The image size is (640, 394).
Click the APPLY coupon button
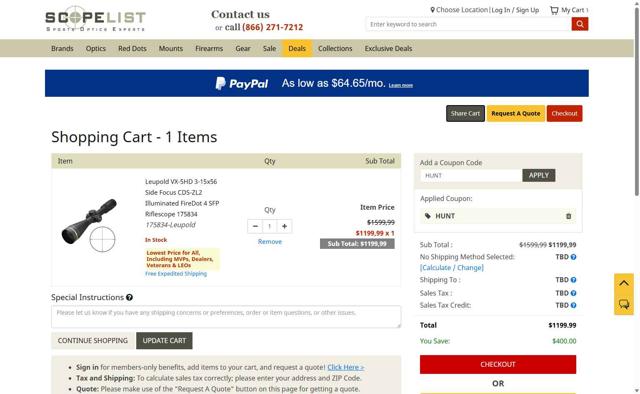(539, 175)
